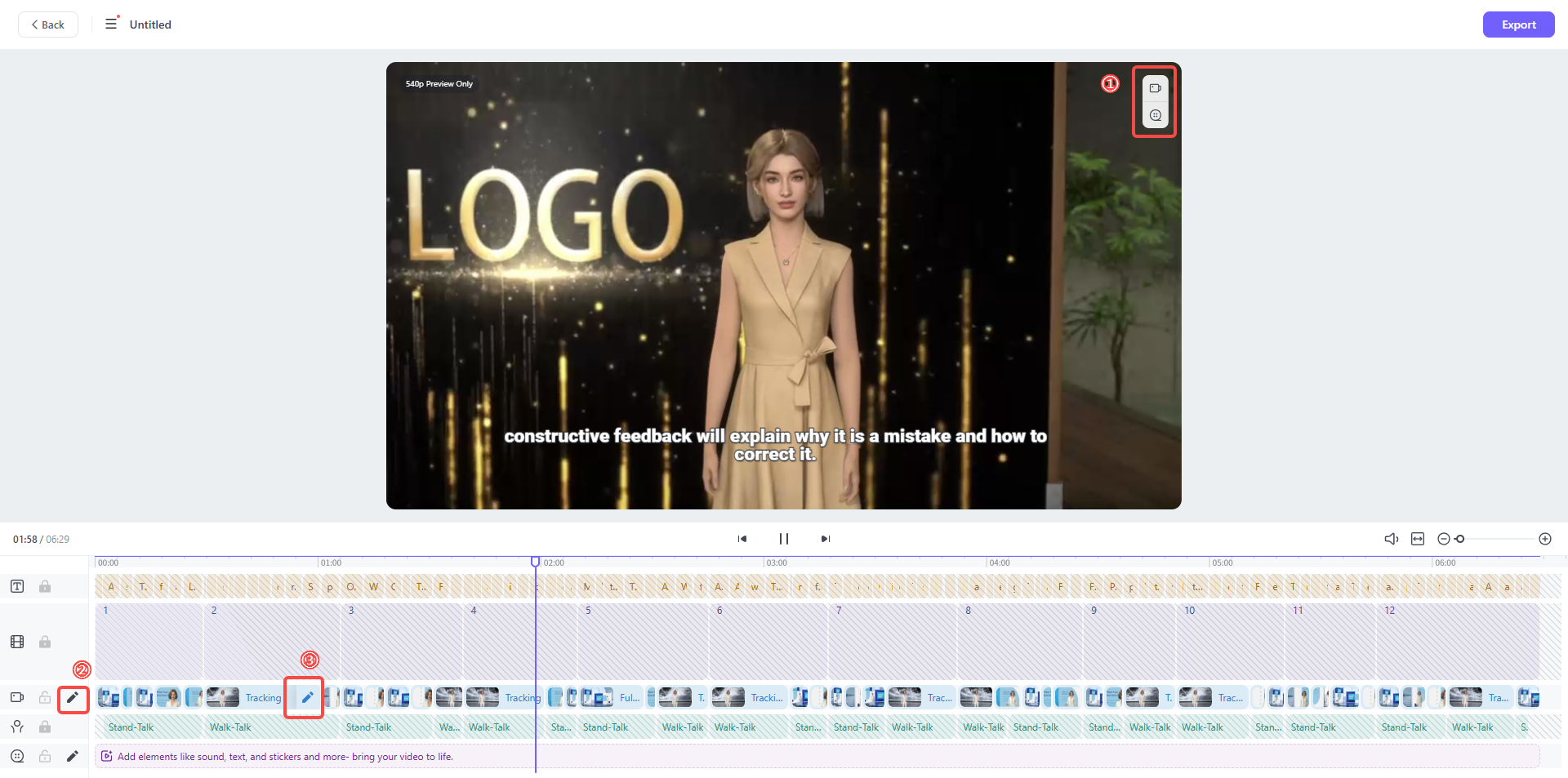Viewport: 1568px width, 778px height.
Task: Jump to the start of the video
Action: click(x=742, y=539)
